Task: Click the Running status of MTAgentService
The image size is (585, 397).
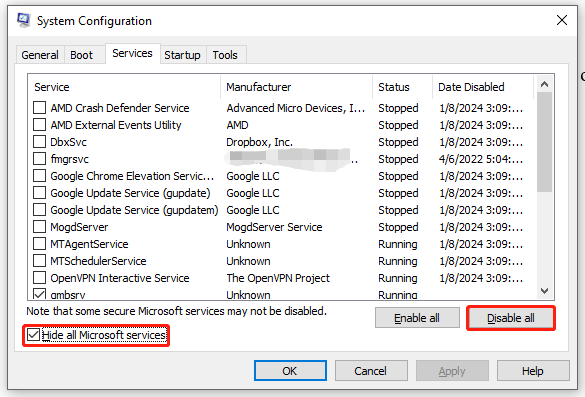Action: tap(398, 244)
